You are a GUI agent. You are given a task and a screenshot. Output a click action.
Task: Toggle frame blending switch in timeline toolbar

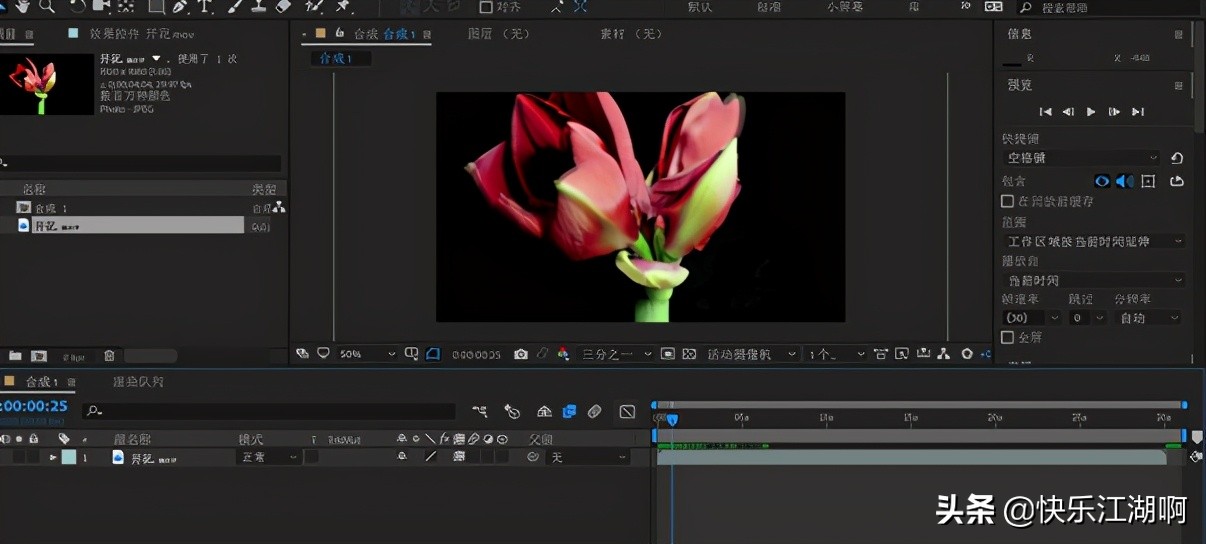569,411
